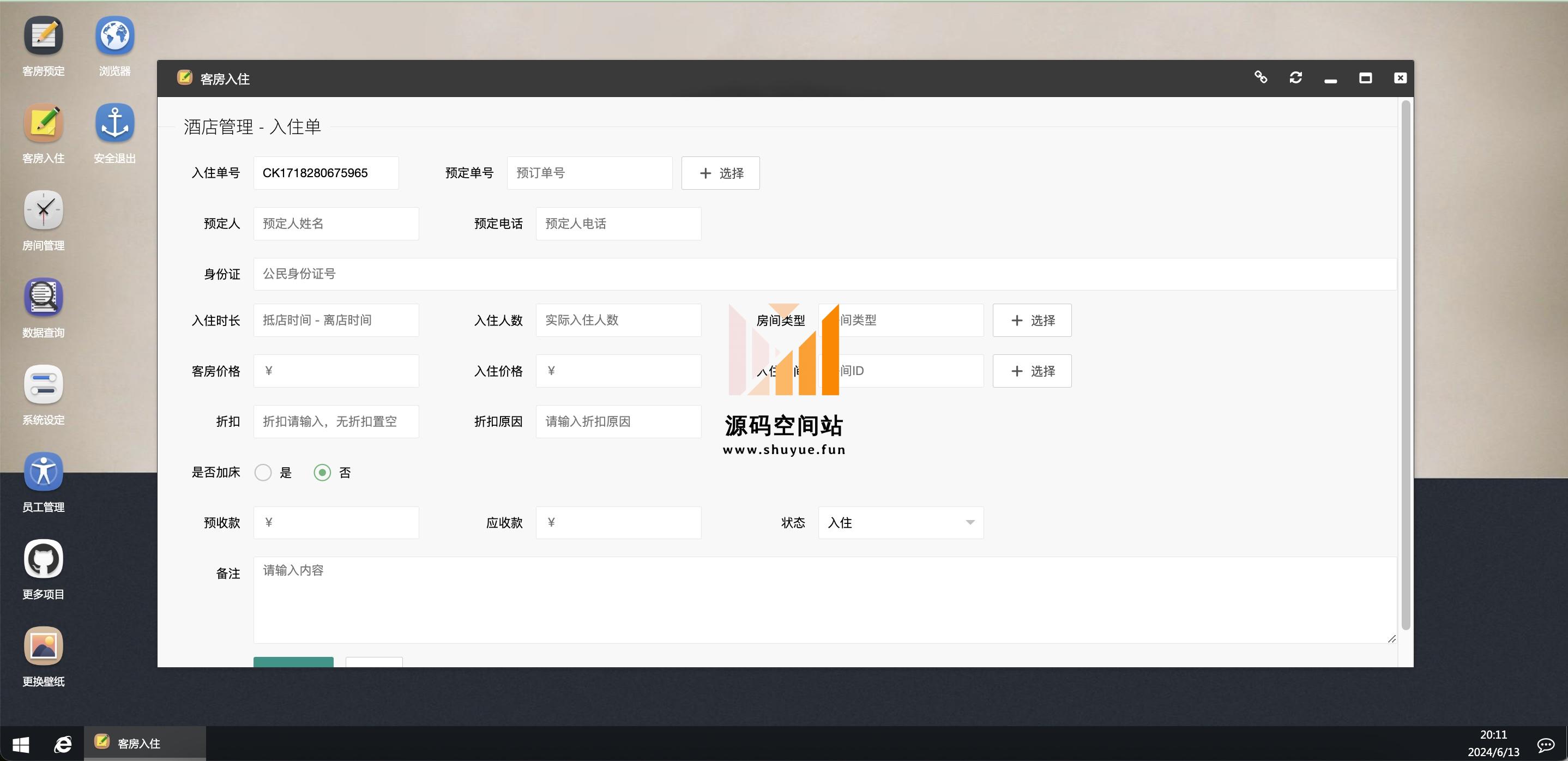Launch Internet Explorer from taskbar

coord(63,744)
